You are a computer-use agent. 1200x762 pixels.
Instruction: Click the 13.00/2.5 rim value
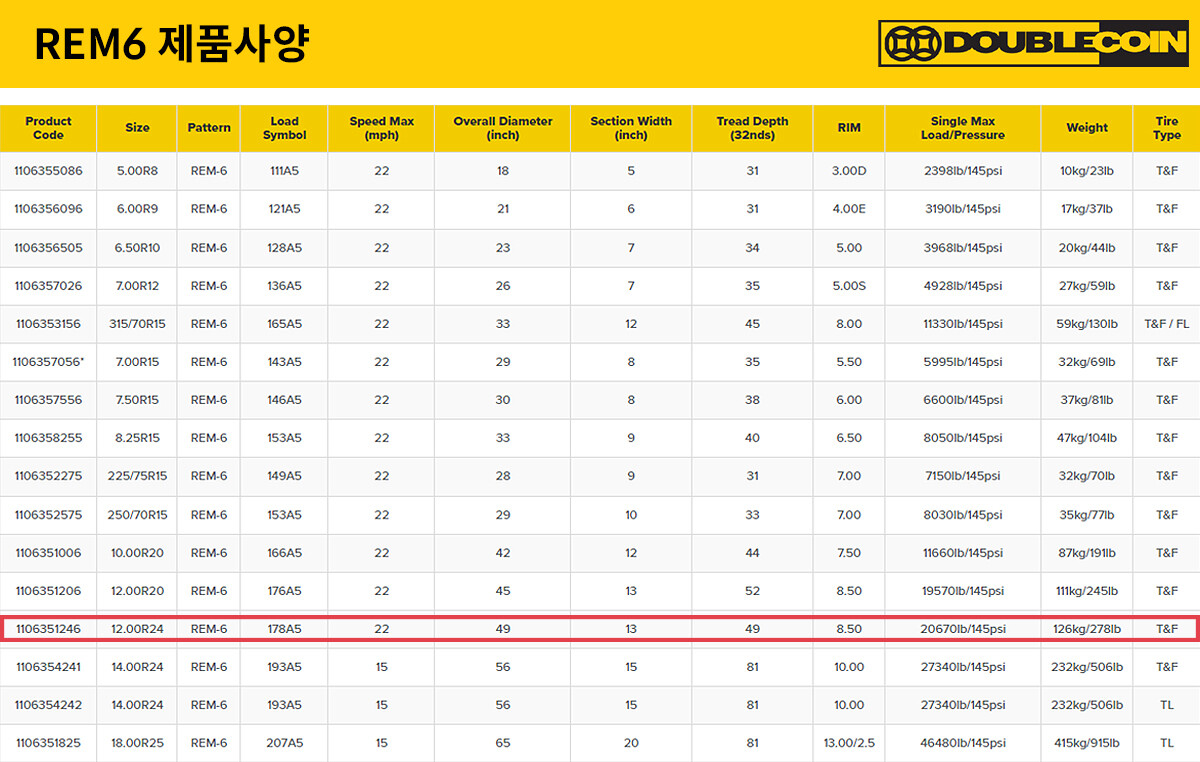pyautogui.click(x=848, y=743)
